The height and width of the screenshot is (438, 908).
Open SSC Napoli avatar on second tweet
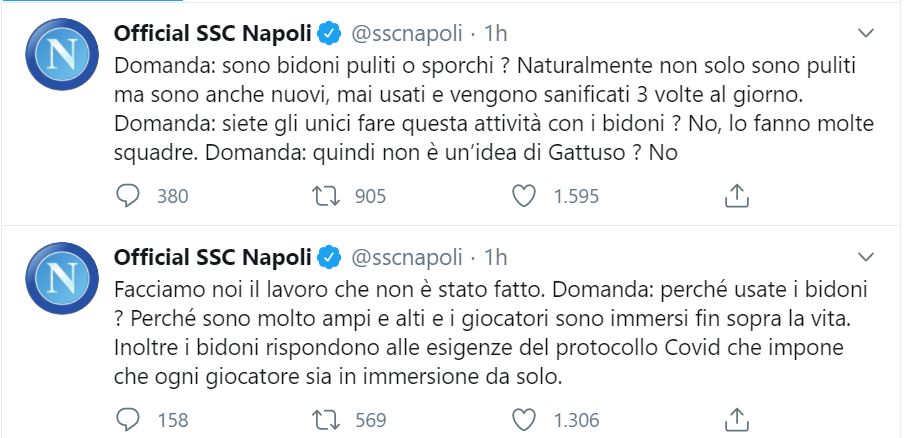click(62, 278)
